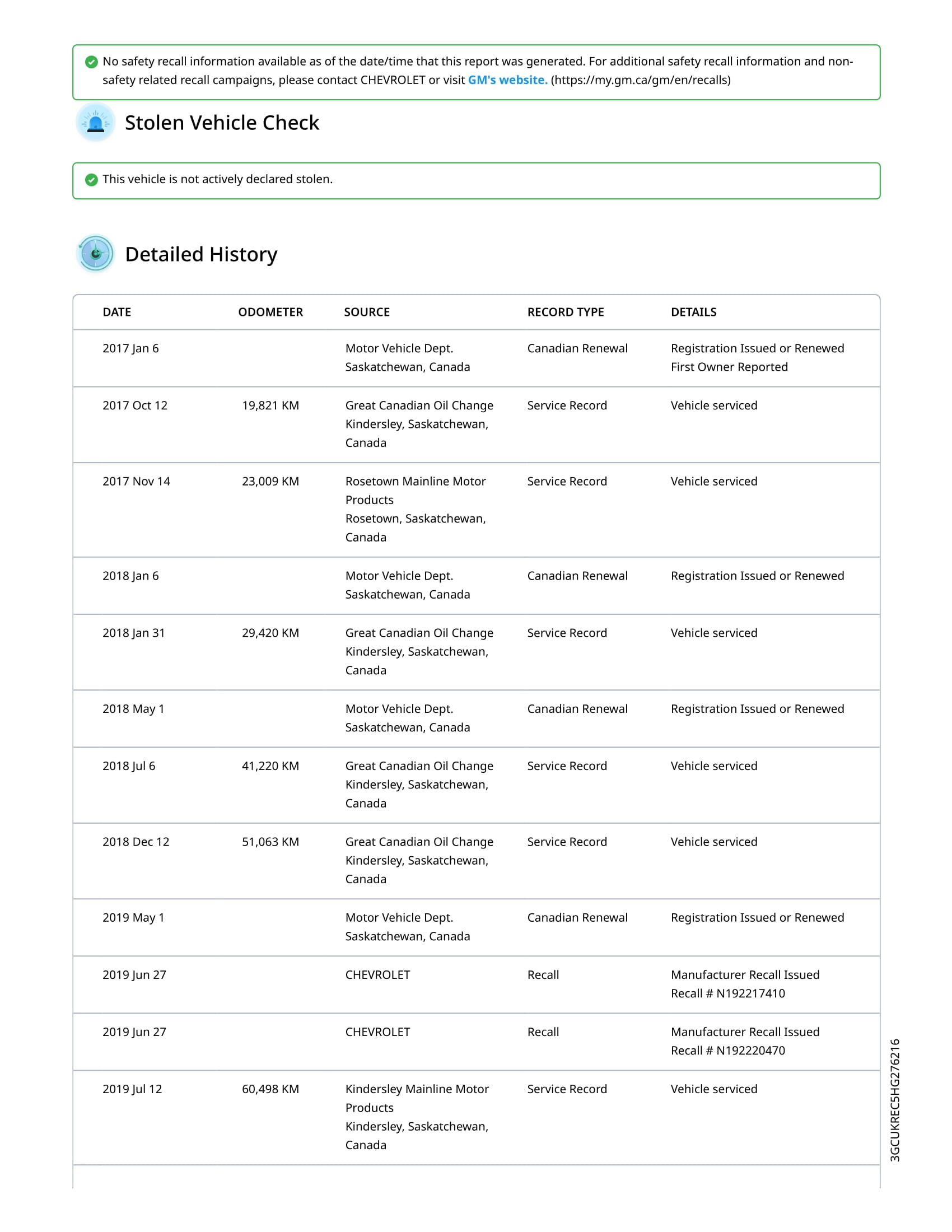Image resolution: width=952 pixels, height=1232 pixels.
Task: Click the vertical VIN 3GCUKREC5HG276216 text
Action: (894, 1100)
